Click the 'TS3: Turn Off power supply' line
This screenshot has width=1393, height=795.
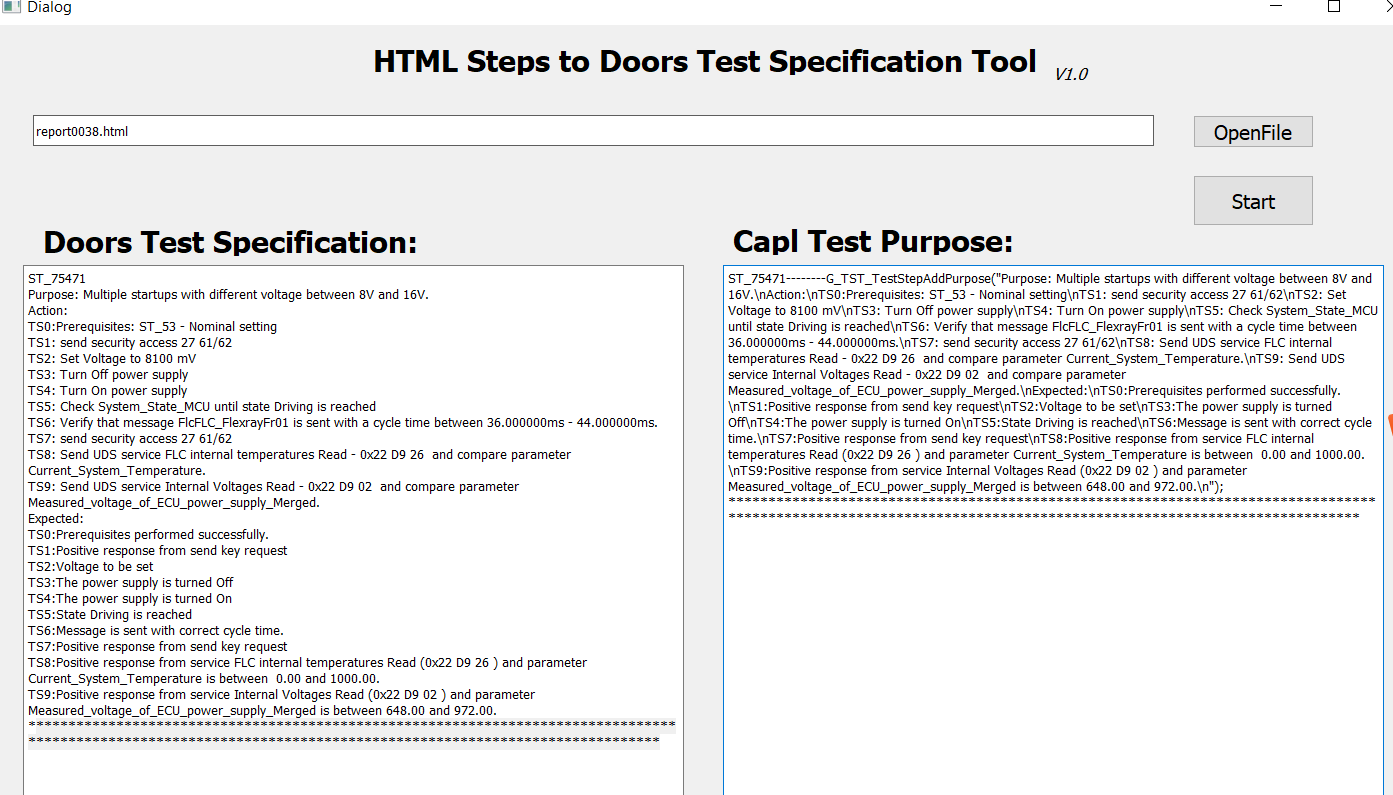[x=108, y=375]
